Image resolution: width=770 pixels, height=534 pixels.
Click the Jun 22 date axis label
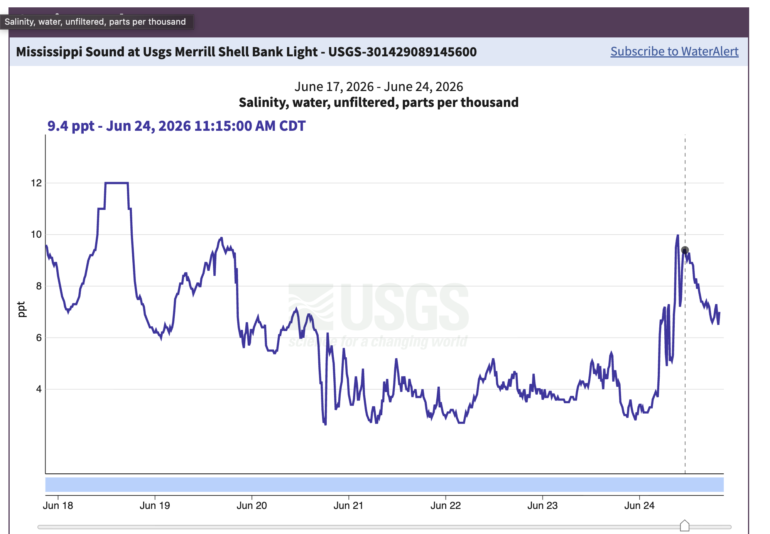tap(445, 506)
